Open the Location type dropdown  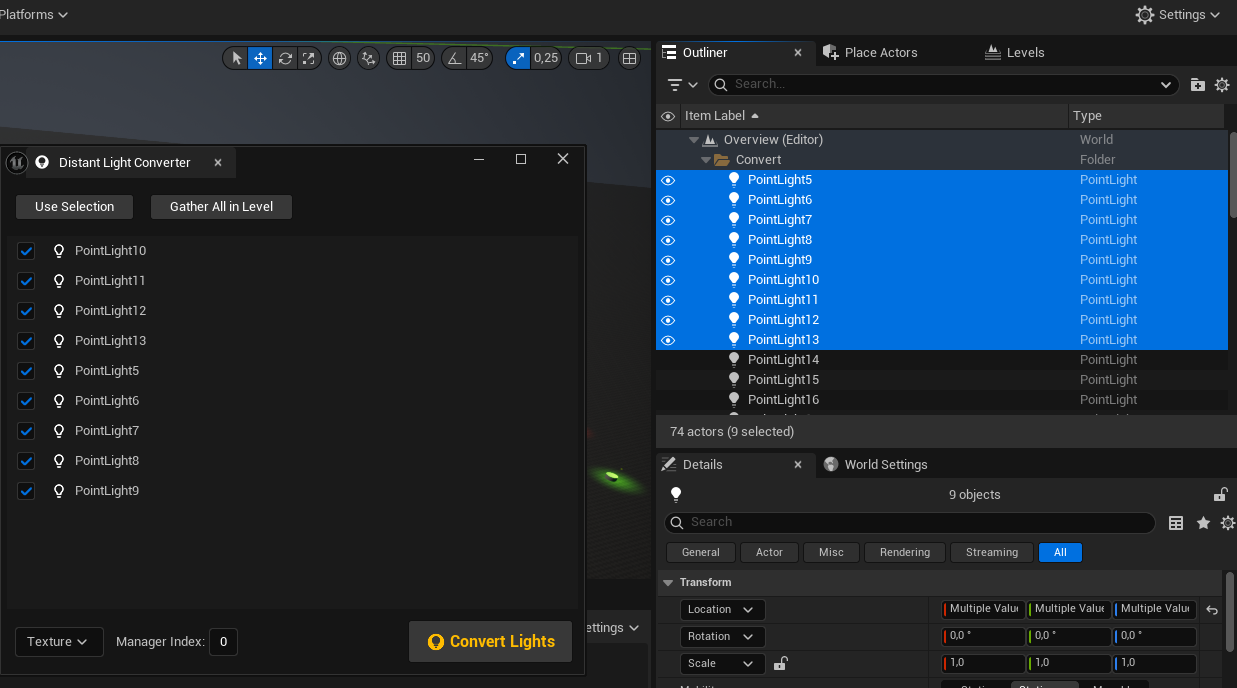[723, 609]
